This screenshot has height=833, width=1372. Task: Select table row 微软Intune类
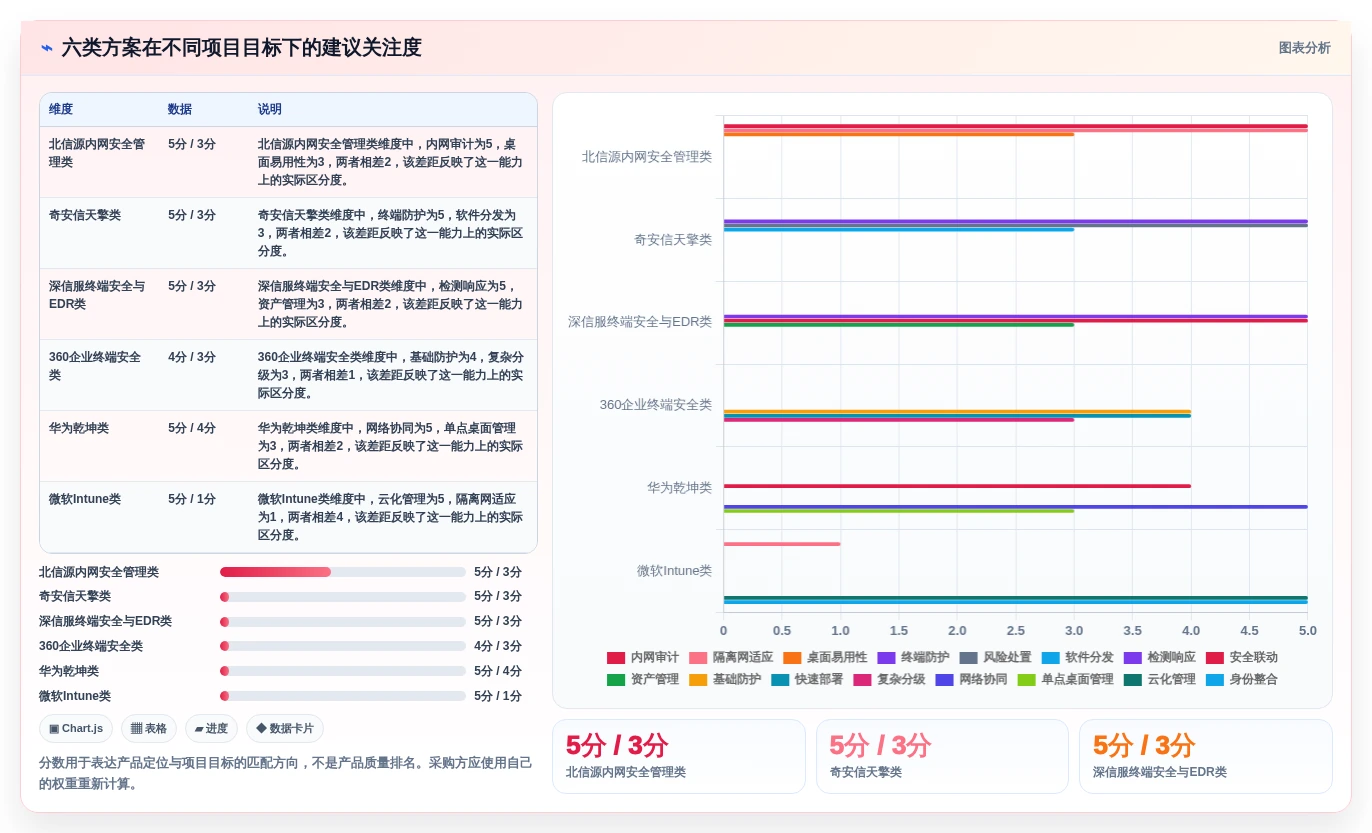point(288,517)
